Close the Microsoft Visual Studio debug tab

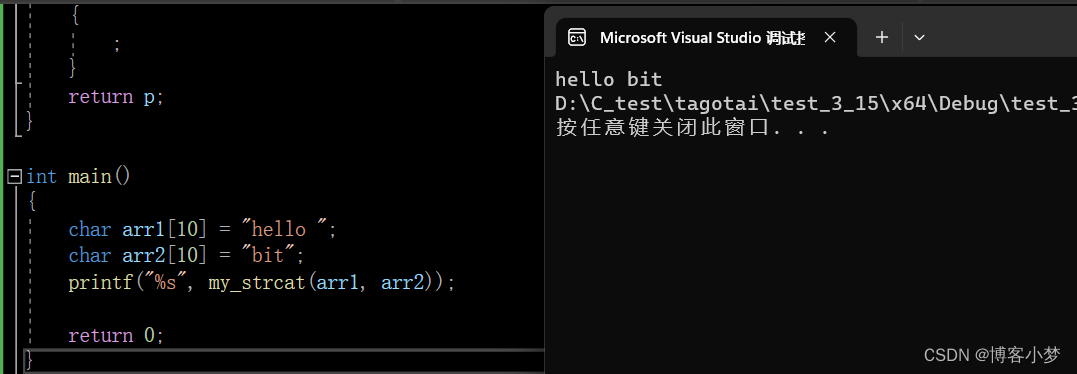830,37
